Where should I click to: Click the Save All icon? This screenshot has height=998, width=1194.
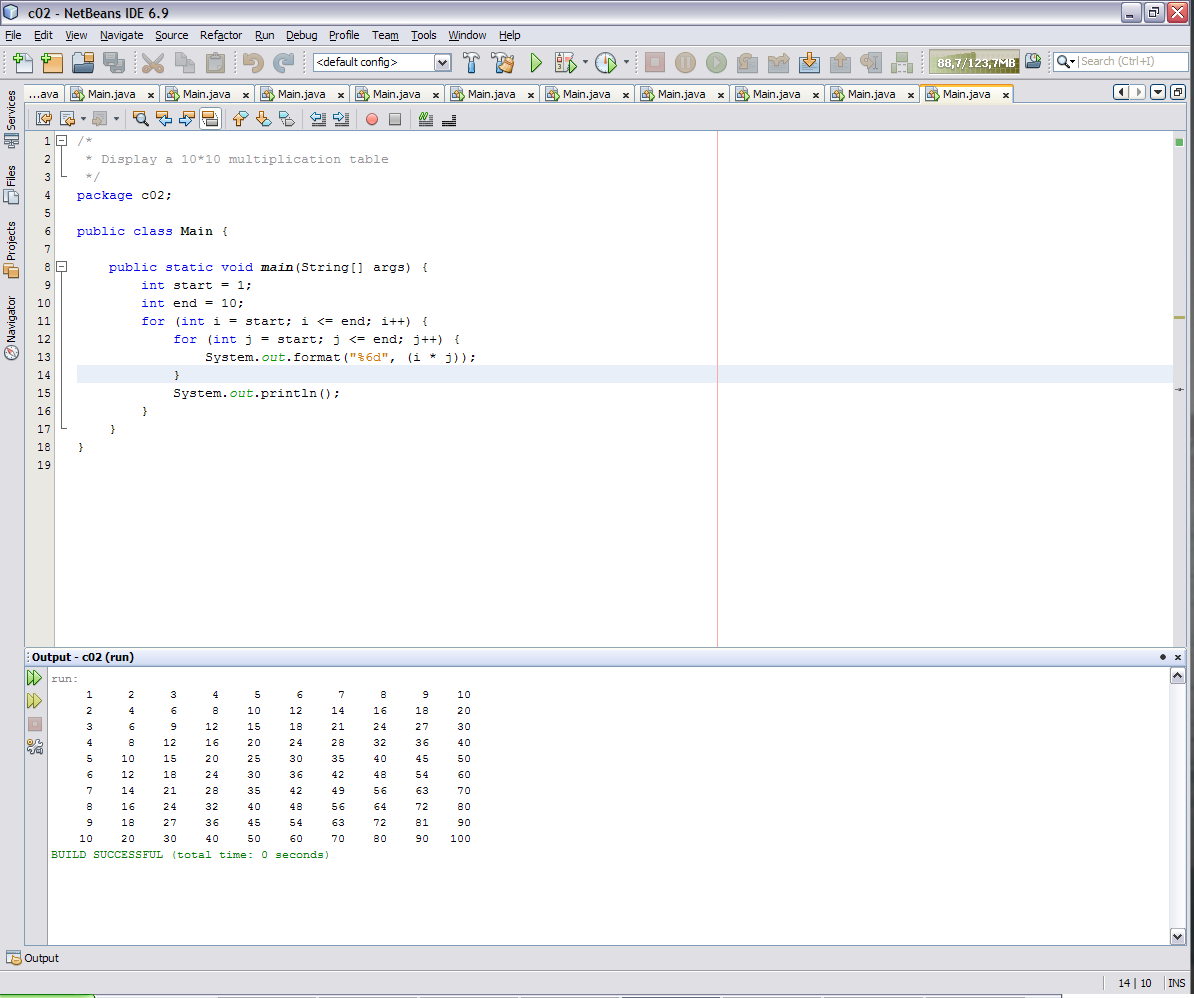tap(113, 62)
